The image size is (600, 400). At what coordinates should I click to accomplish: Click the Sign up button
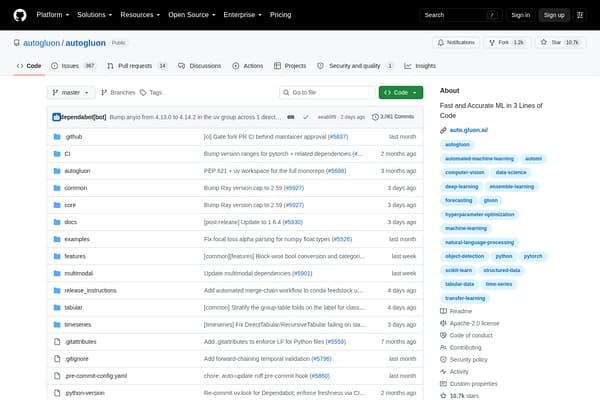point(554,15)
